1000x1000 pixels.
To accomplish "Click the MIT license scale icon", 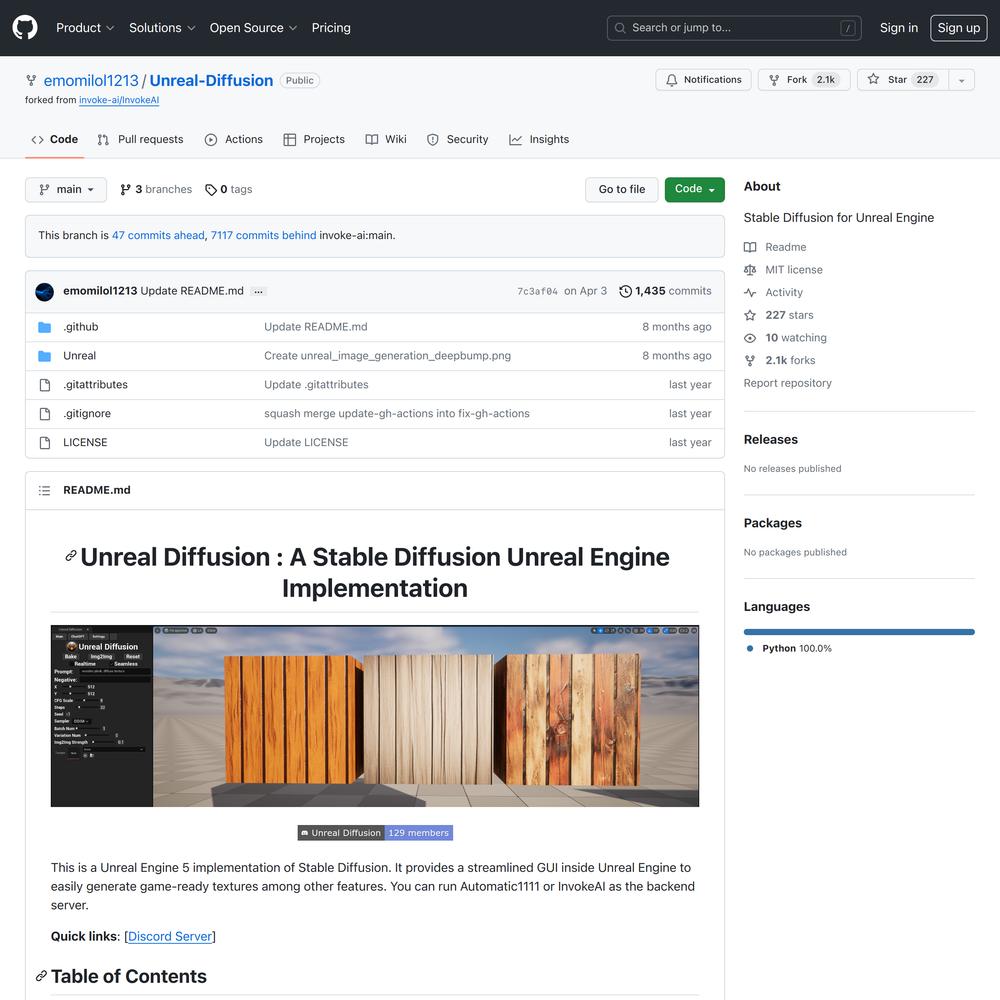I will pyautogui.click(x=750, y=270).
